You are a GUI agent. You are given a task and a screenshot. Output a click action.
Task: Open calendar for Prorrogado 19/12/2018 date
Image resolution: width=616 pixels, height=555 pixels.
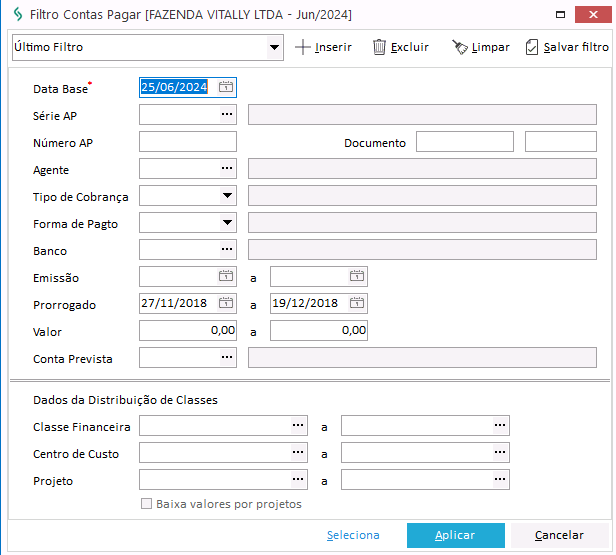(357, 303)
